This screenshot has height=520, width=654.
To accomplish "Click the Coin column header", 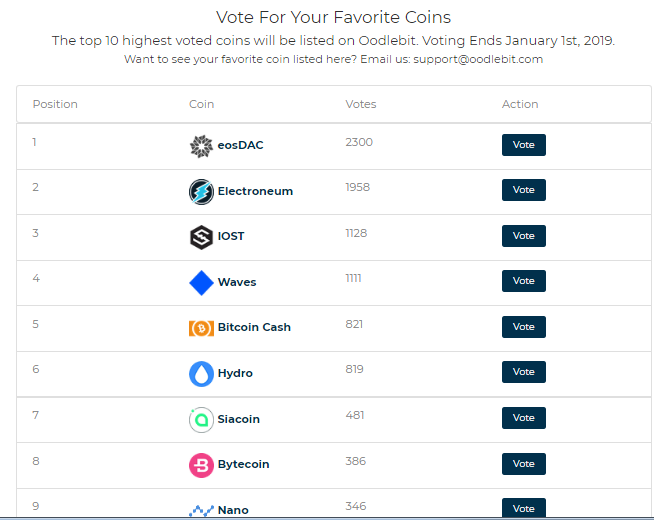I will (x=201, y=104).
